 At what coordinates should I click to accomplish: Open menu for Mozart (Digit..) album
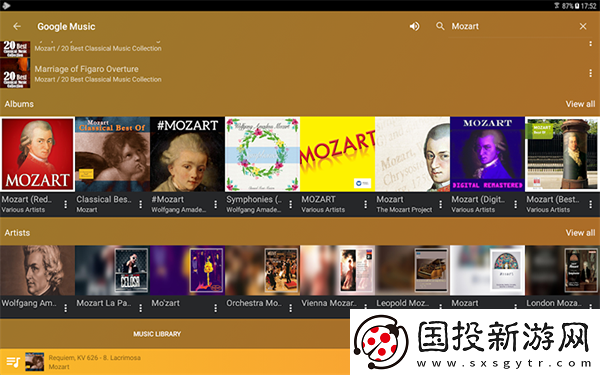point(516,205)
